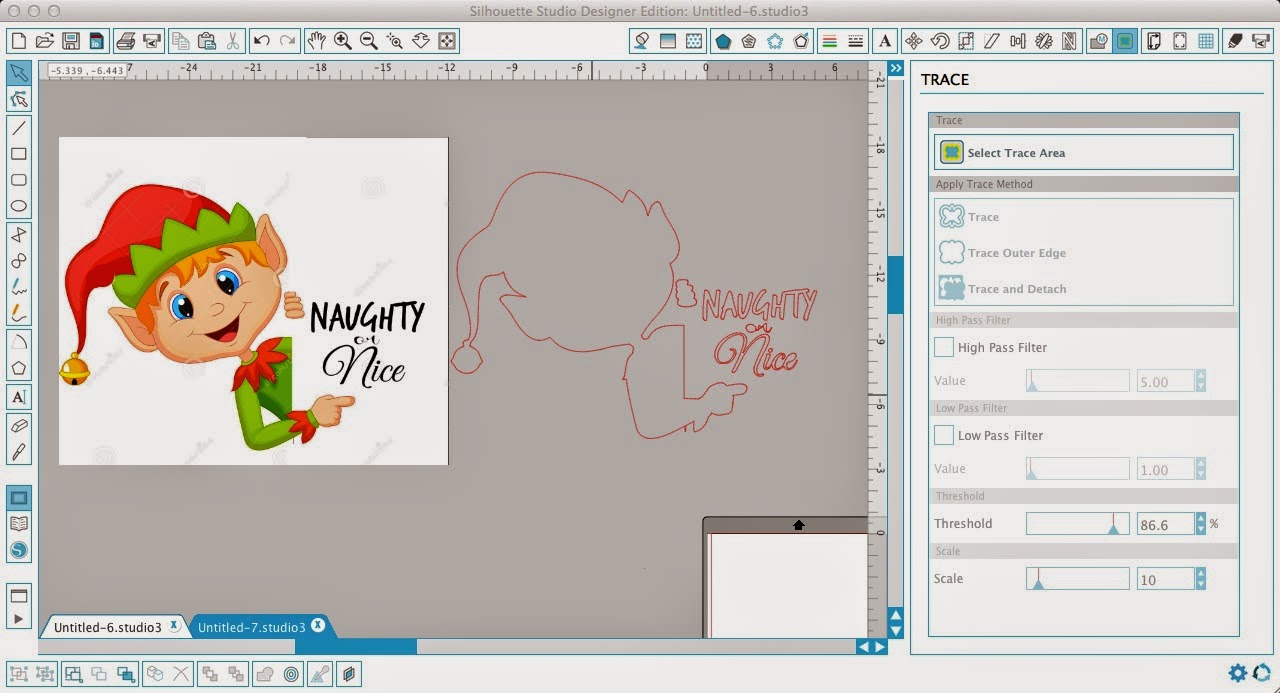The height and width of the screenshot is (693, 1280).
Task: Open the Replicate panel icon
Action: (1044, 41)
